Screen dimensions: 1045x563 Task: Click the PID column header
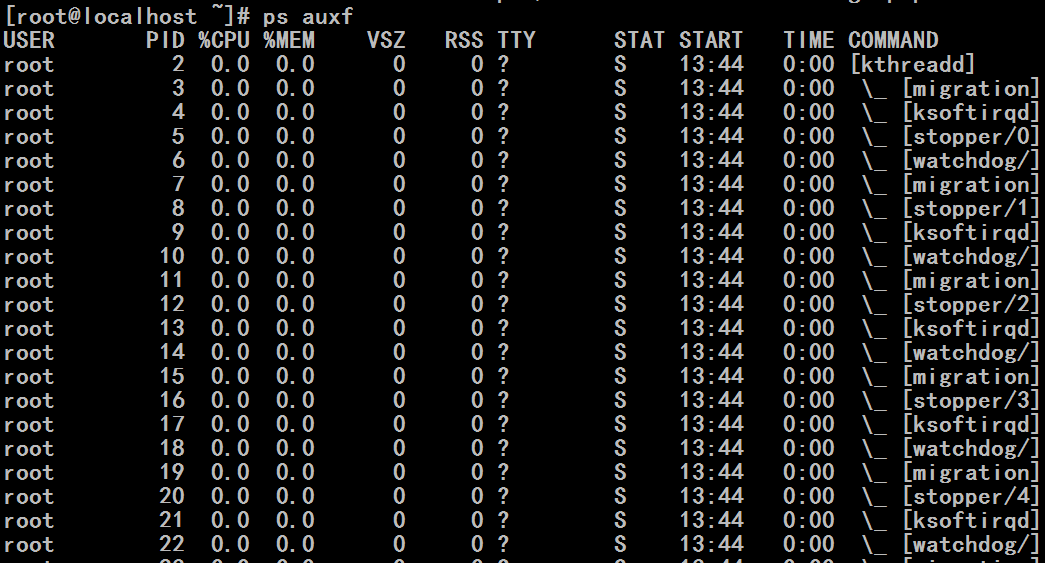165,41
